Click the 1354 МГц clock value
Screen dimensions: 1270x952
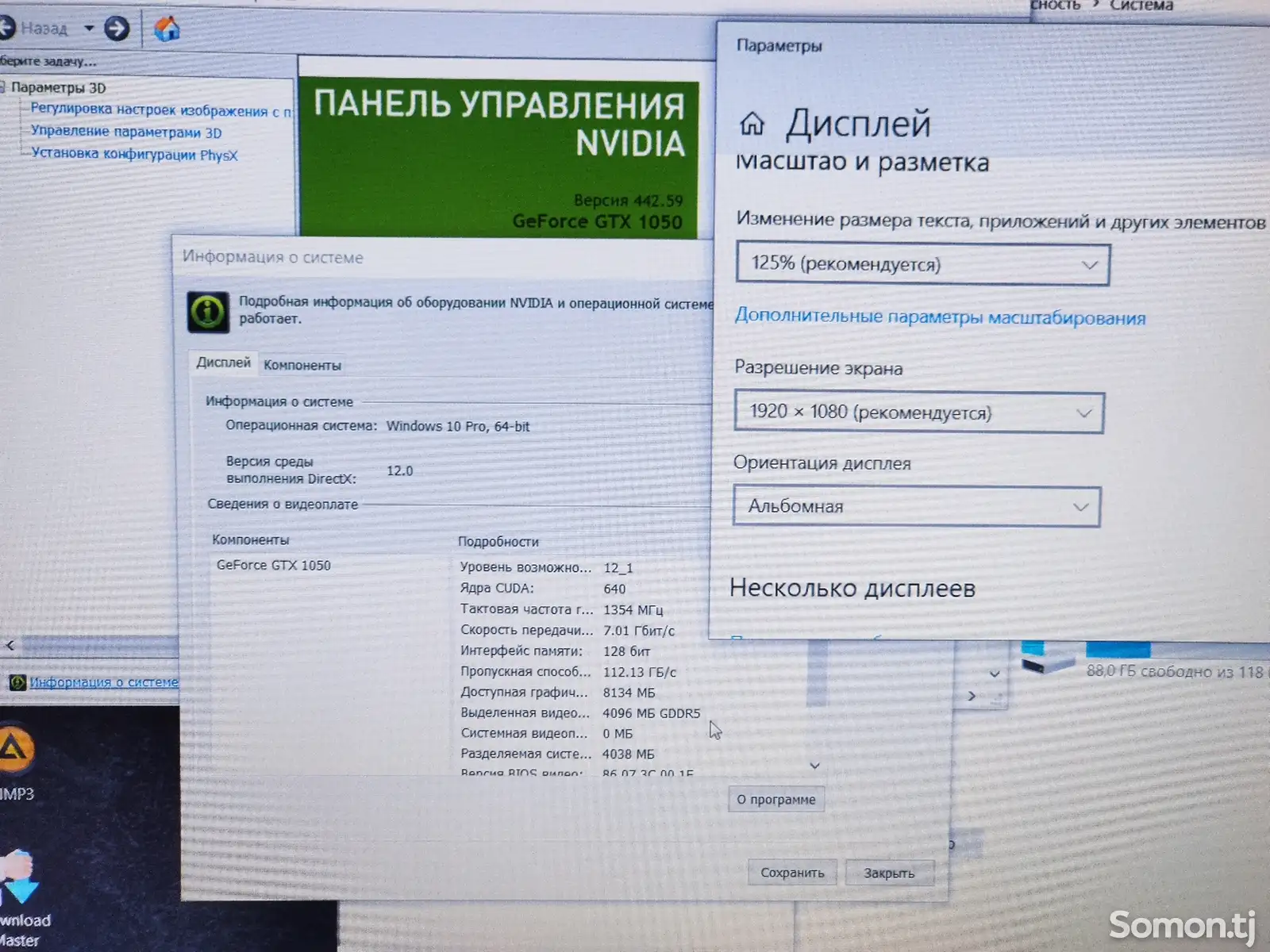click(633, 609)
